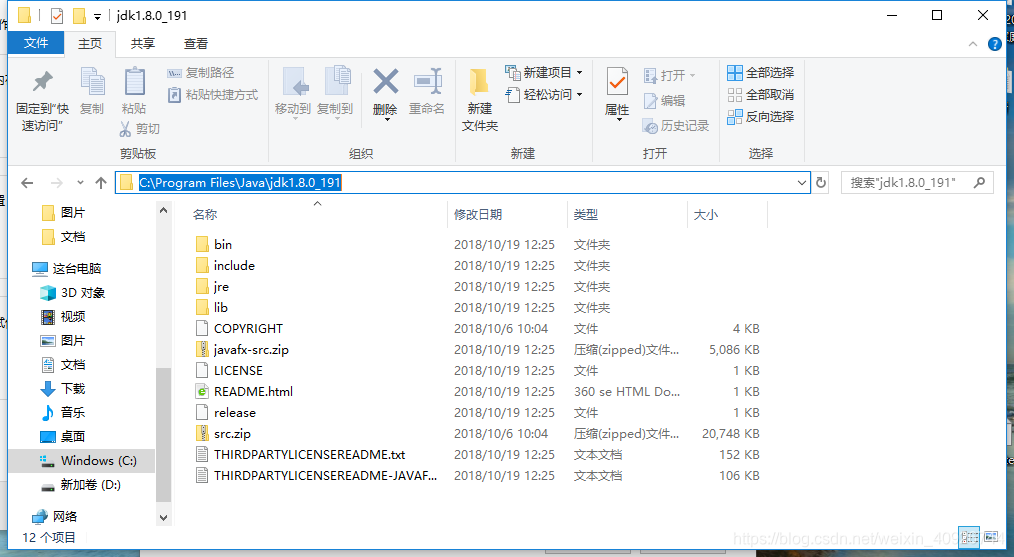Click the Copy ribbon icon
Viewport: 1014px width, 557px height.
[x=92, y=82]
